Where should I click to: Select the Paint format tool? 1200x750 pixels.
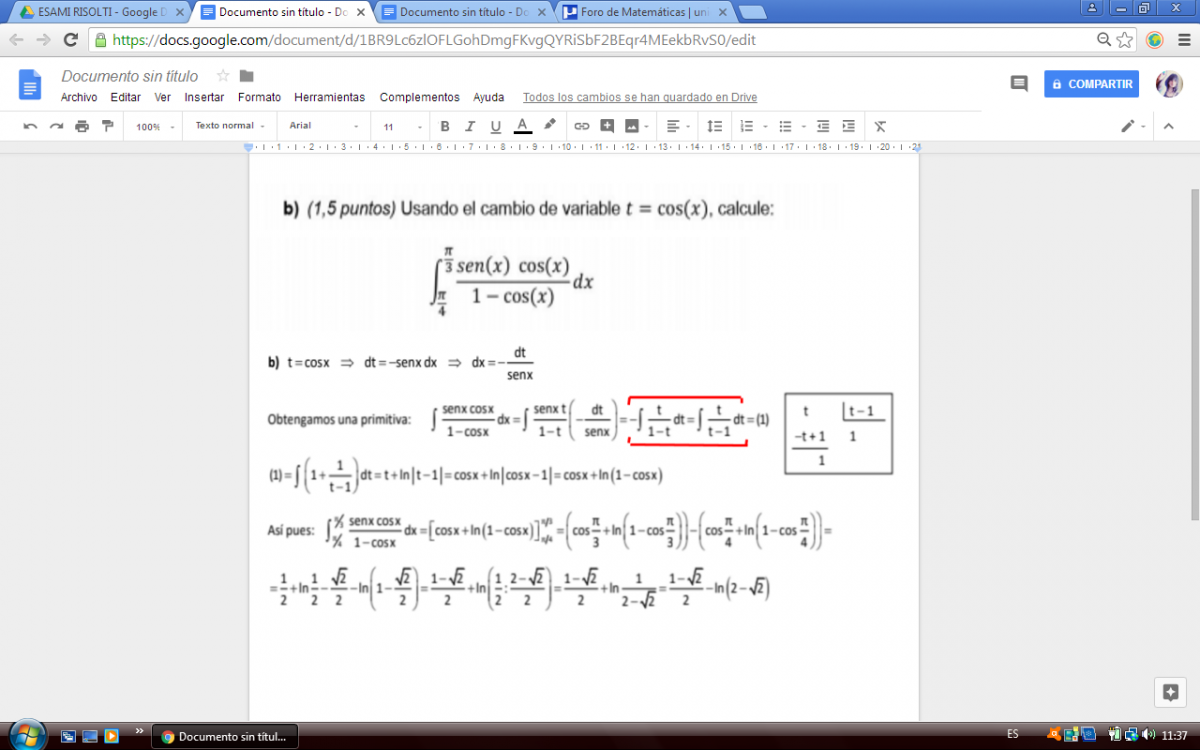tap(108, 126)
